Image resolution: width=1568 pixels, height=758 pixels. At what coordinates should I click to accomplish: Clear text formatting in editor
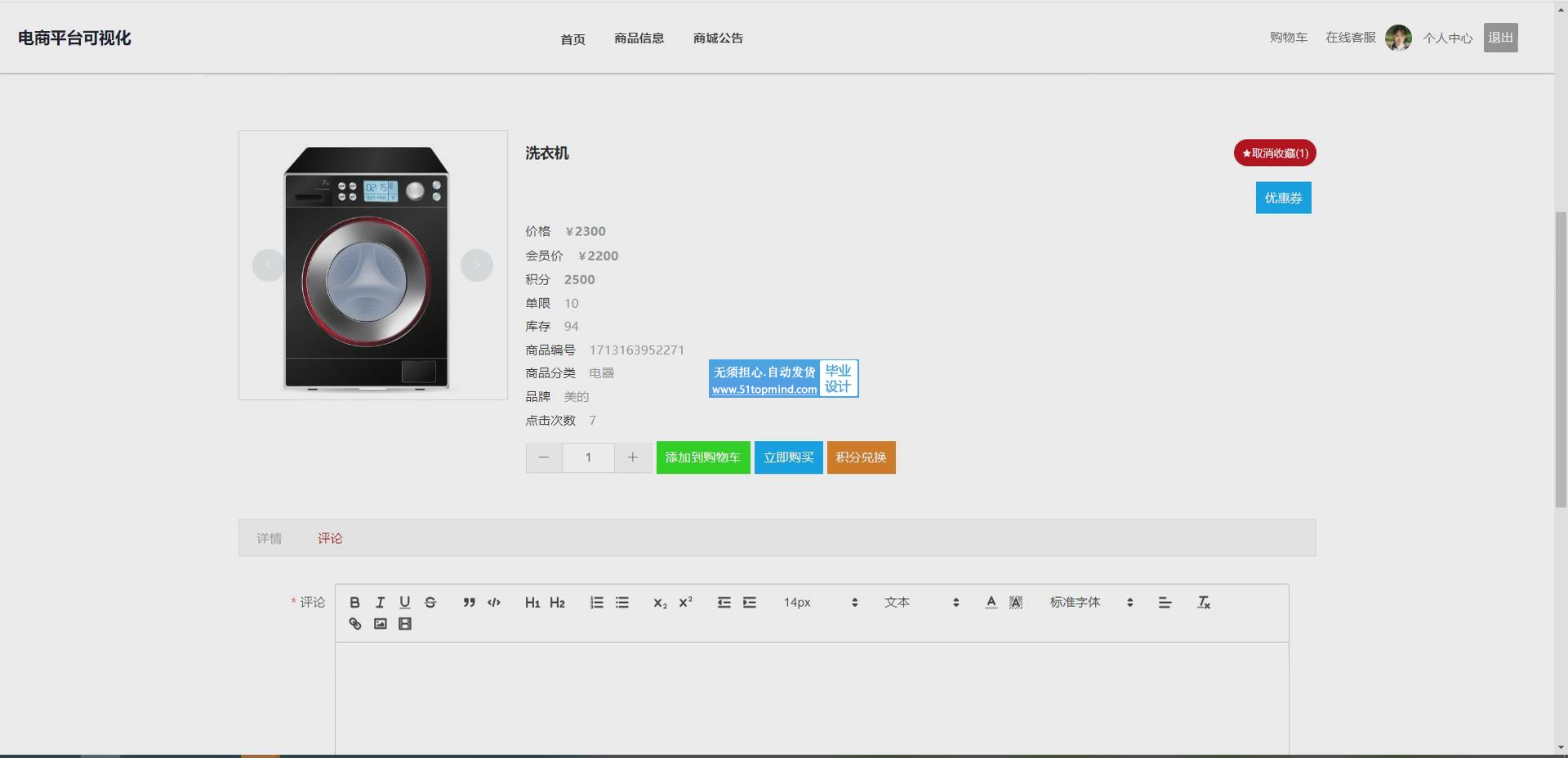1204,602
